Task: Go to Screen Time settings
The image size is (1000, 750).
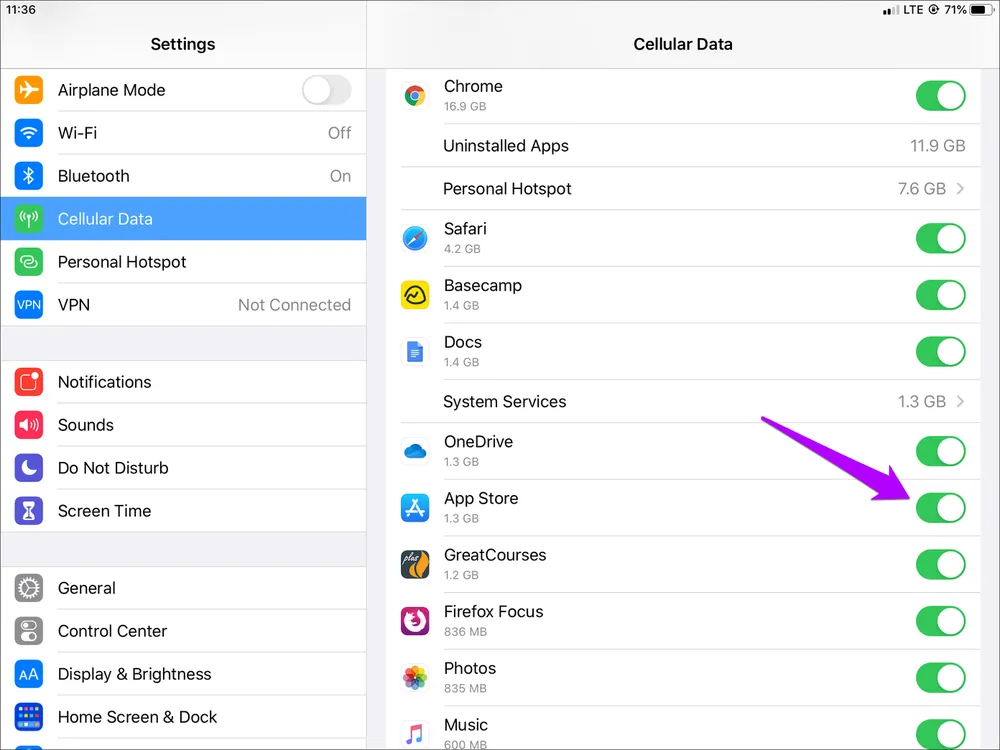Action: click(x=183, y=511)
